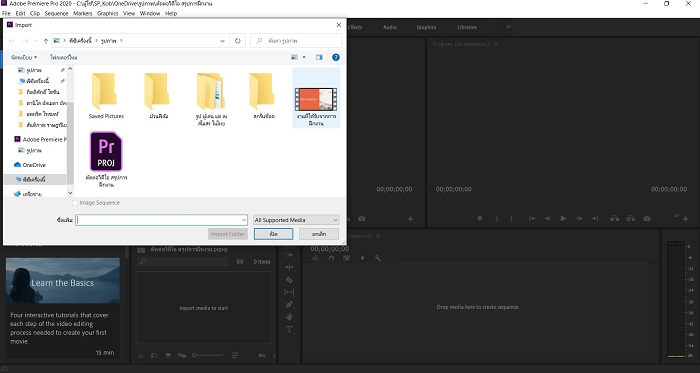Click Export Frame camera in Source monitor
This screenshot has height=373, width=700.
(362, 219)
